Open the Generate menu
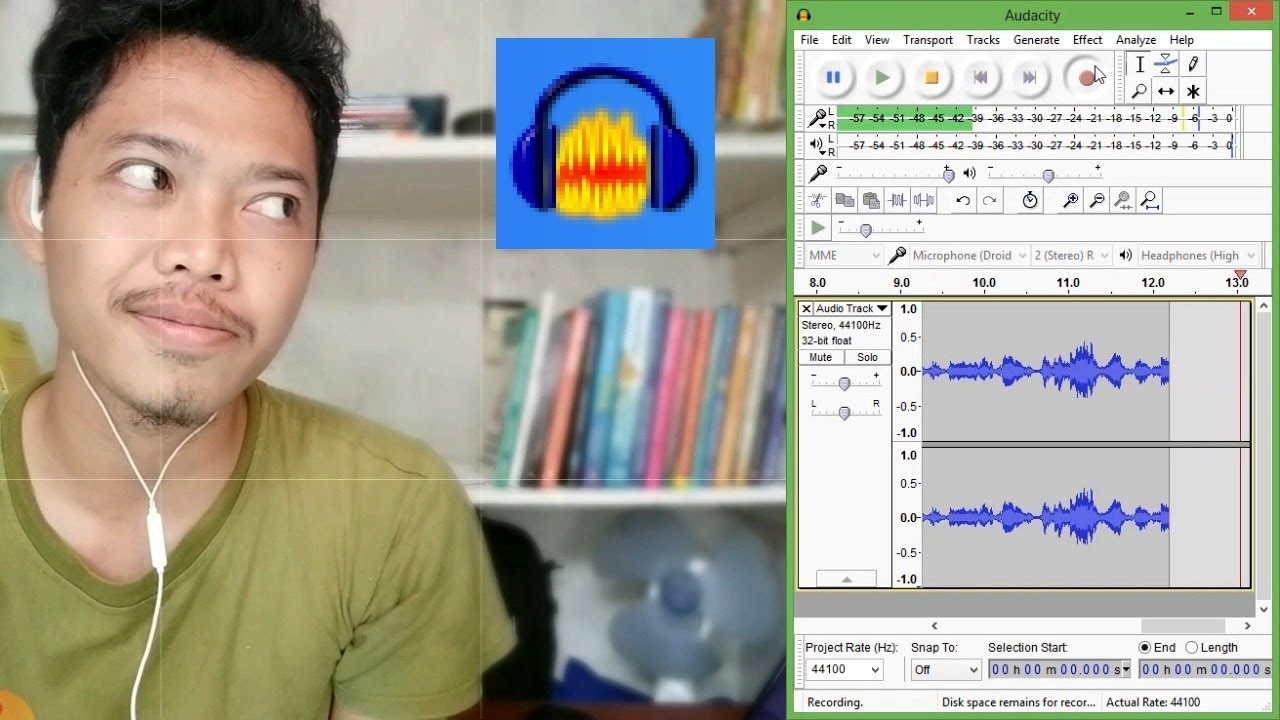This screenshot has width=1280, height=720. [1036, 40]
